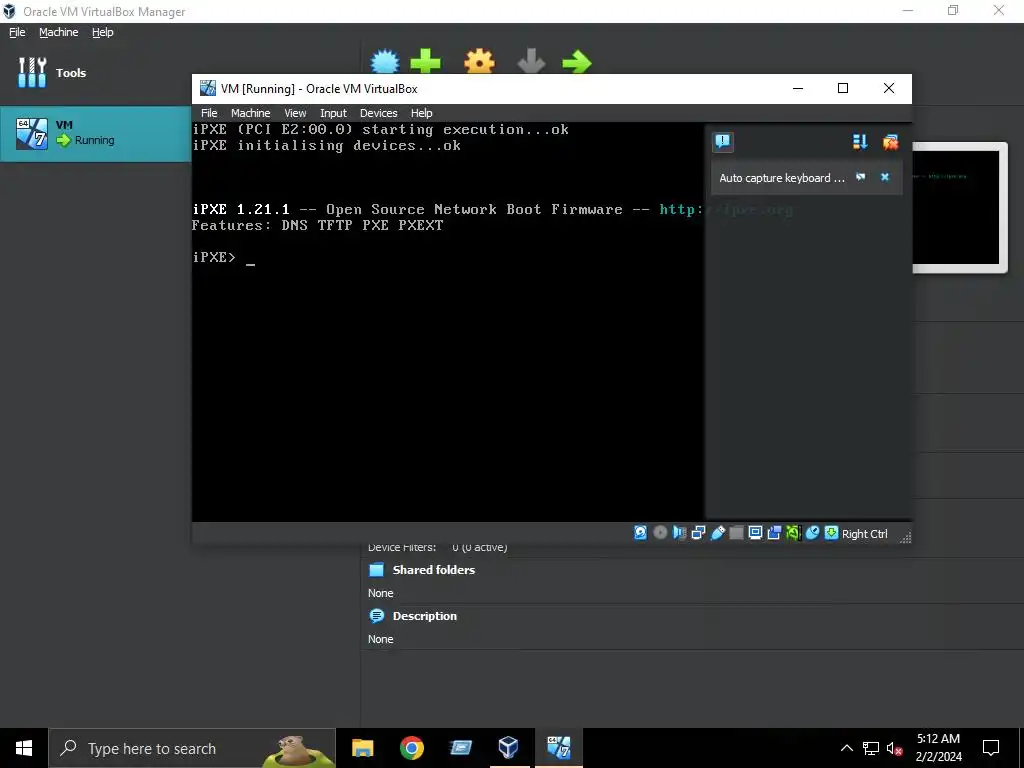Click the VM window title bar icon
Screen dimensions: 1024x768
[x=208, y=88]
